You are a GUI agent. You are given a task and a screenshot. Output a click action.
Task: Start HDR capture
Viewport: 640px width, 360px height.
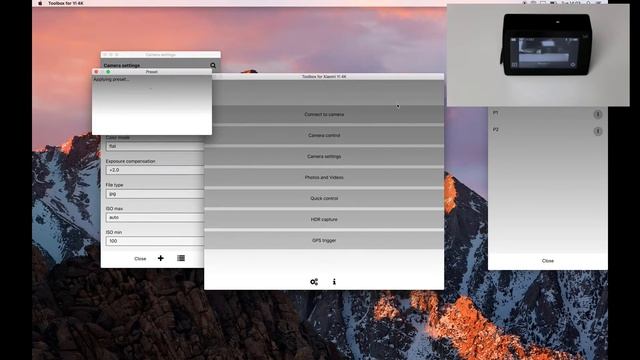point(324,219)
